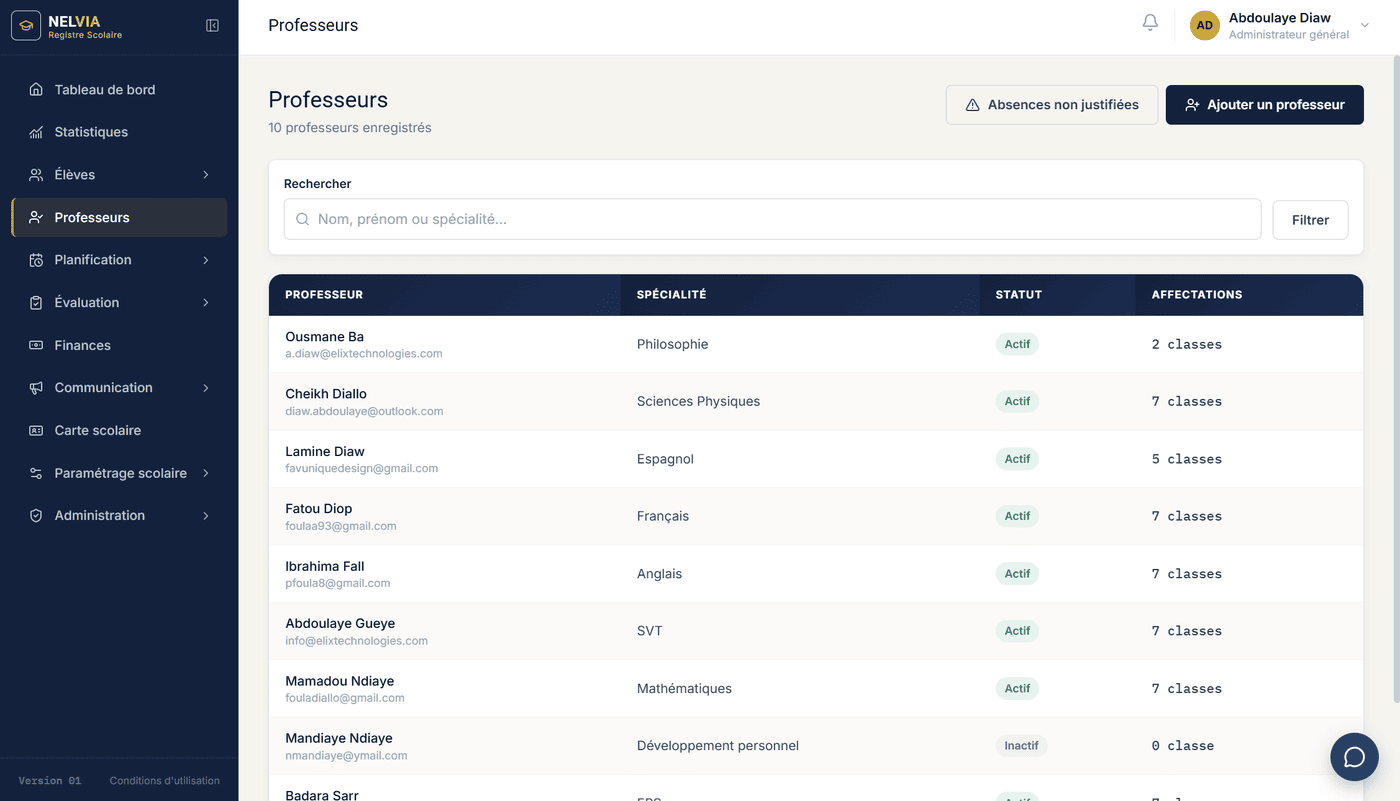Expand the Communication submenu chevron
Image resolution: width=1400 pixels, height=801 pixels.
(x=206, y=388)
